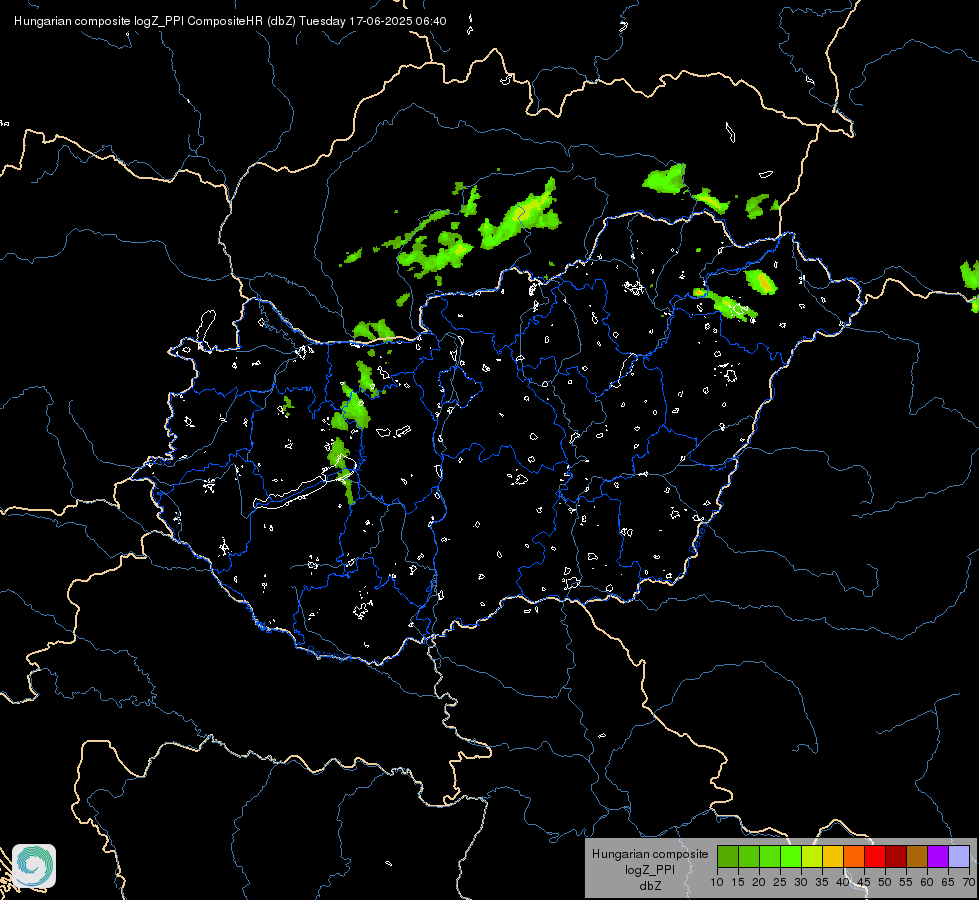Image resolution: width=979 pixels, height=900 pixels.
Task: Select the 15-20 dBZ green swatch
Action: 749,856
